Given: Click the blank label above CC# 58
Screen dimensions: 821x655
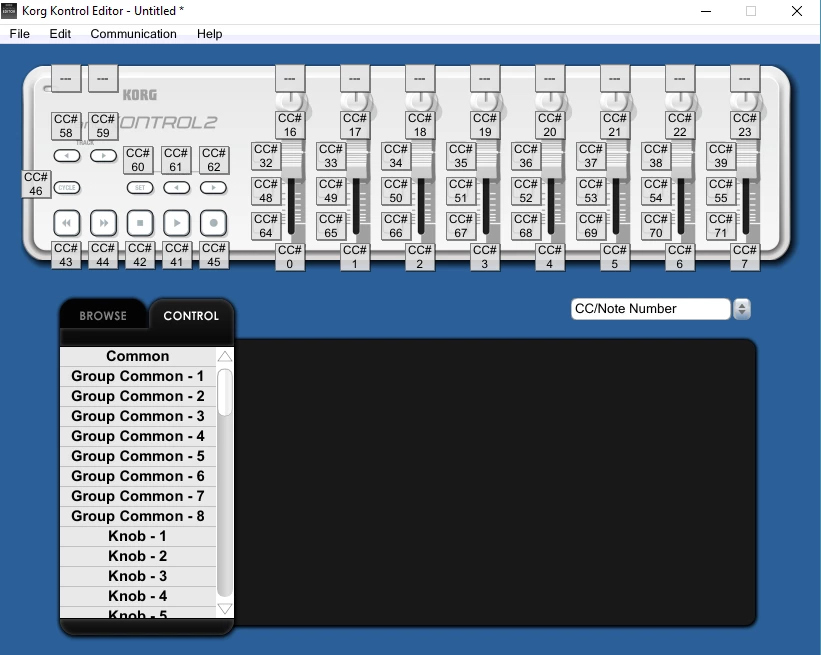Looking at the screenshot, I should 66,79.
